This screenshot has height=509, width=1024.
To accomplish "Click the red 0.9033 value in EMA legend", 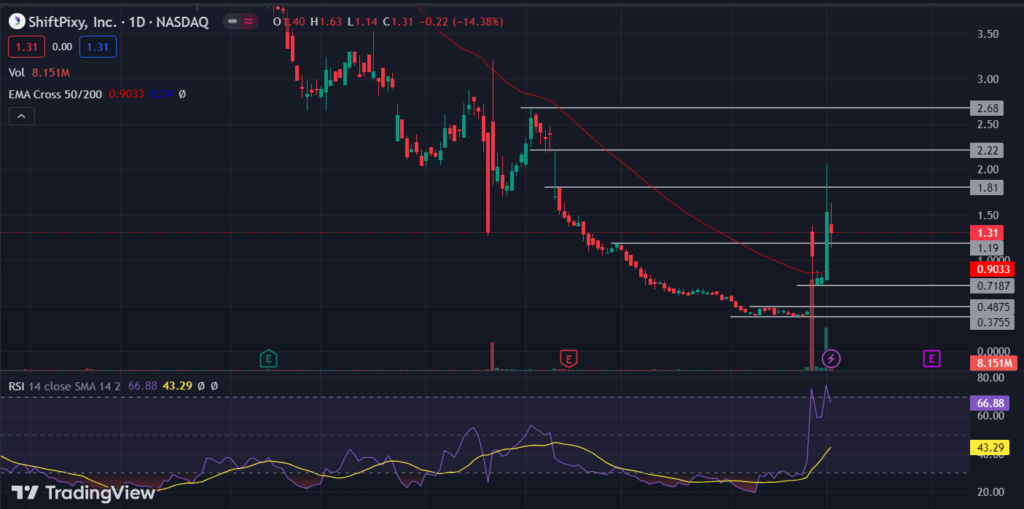I will [127, 94].
